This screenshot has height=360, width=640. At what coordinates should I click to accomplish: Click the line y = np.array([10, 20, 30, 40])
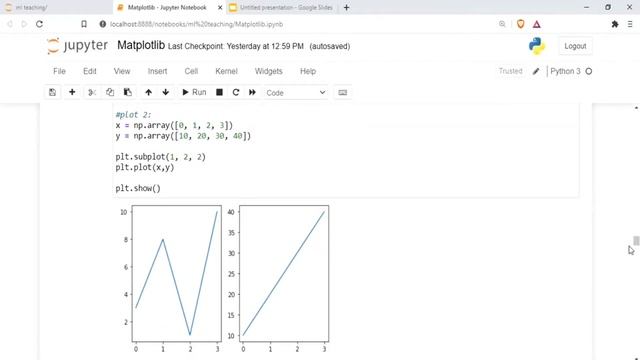(x=183, y=136)
